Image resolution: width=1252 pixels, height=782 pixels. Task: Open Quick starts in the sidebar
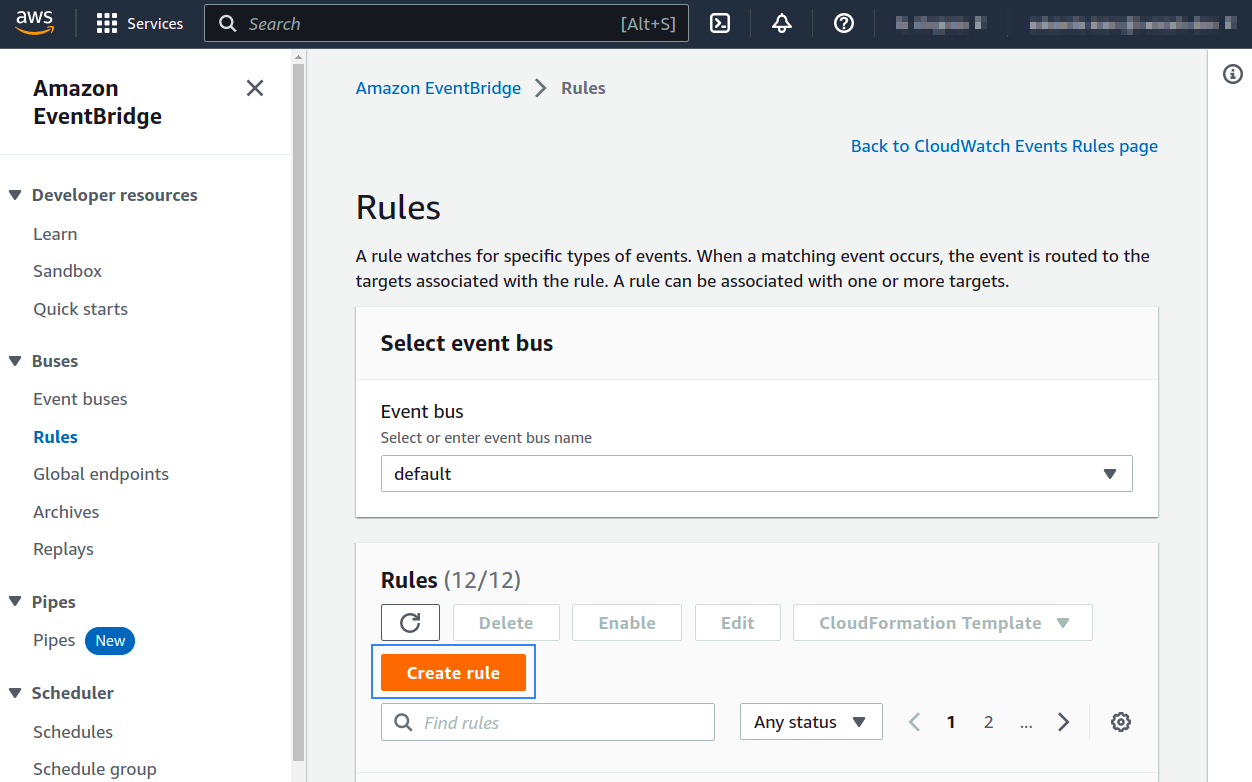point(80,309)
